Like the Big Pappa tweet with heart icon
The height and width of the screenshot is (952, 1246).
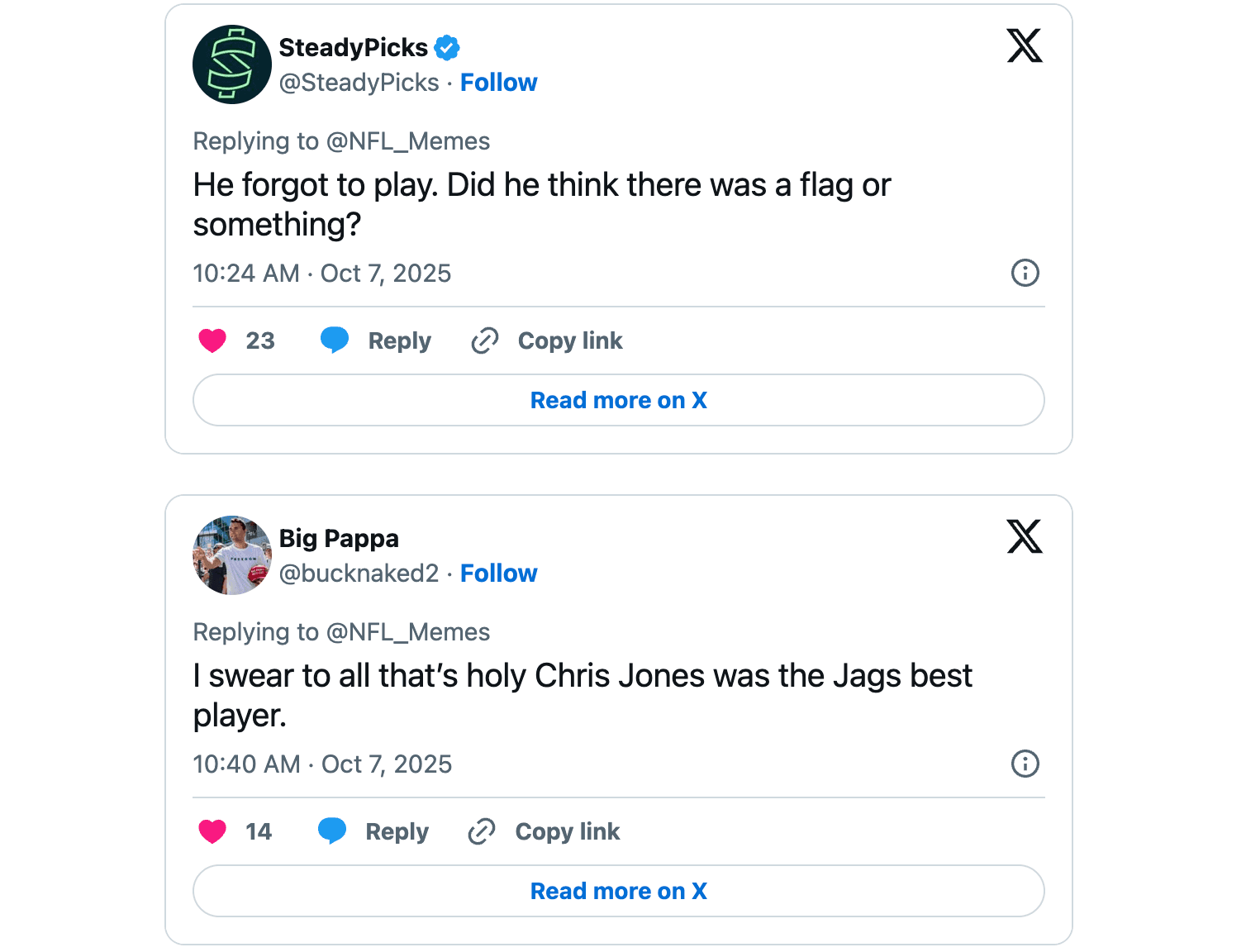pyautogui.click(x=212, y=831)
